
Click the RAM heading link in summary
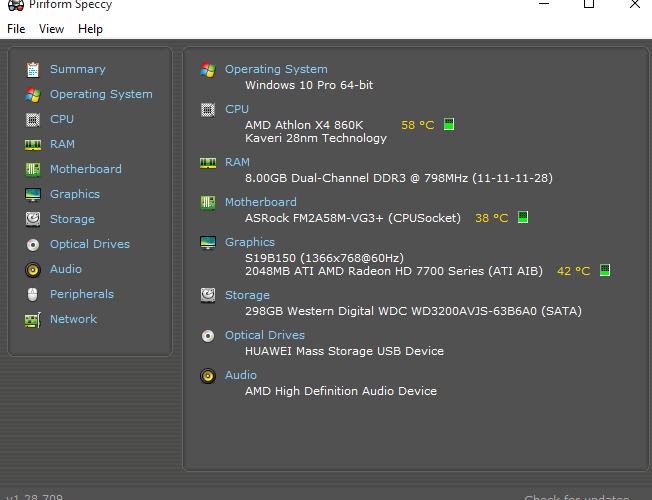click(237, 162)
